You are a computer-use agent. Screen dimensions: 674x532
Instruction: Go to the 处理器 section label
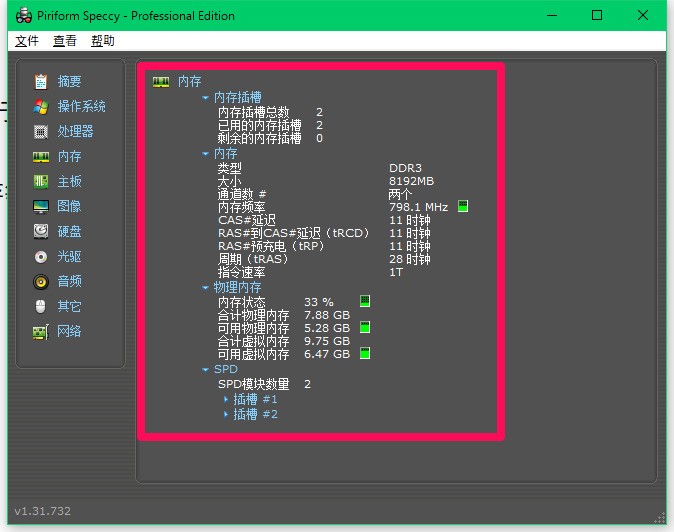[x=76, y=131]
